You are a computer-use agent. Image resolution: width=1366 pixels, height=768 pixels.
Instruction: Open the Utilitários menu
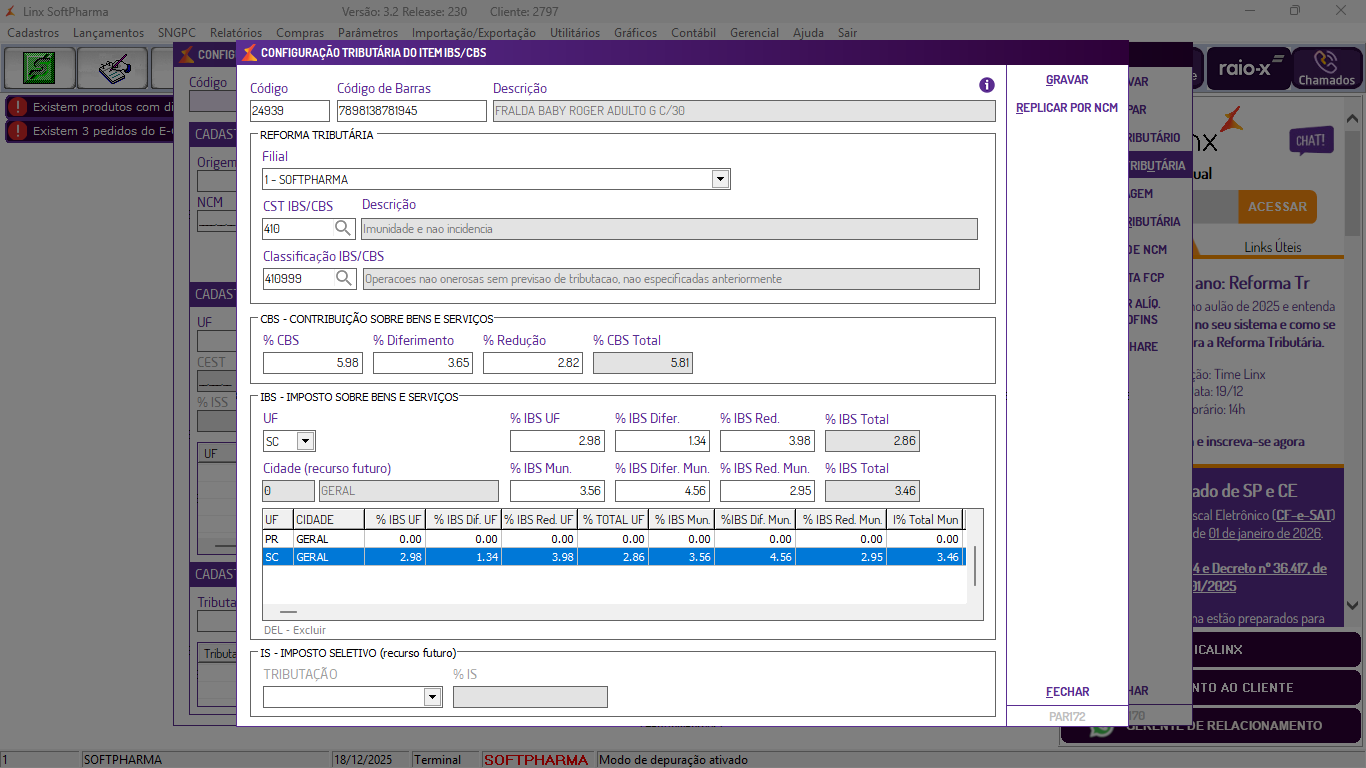(x=575, y=33)
